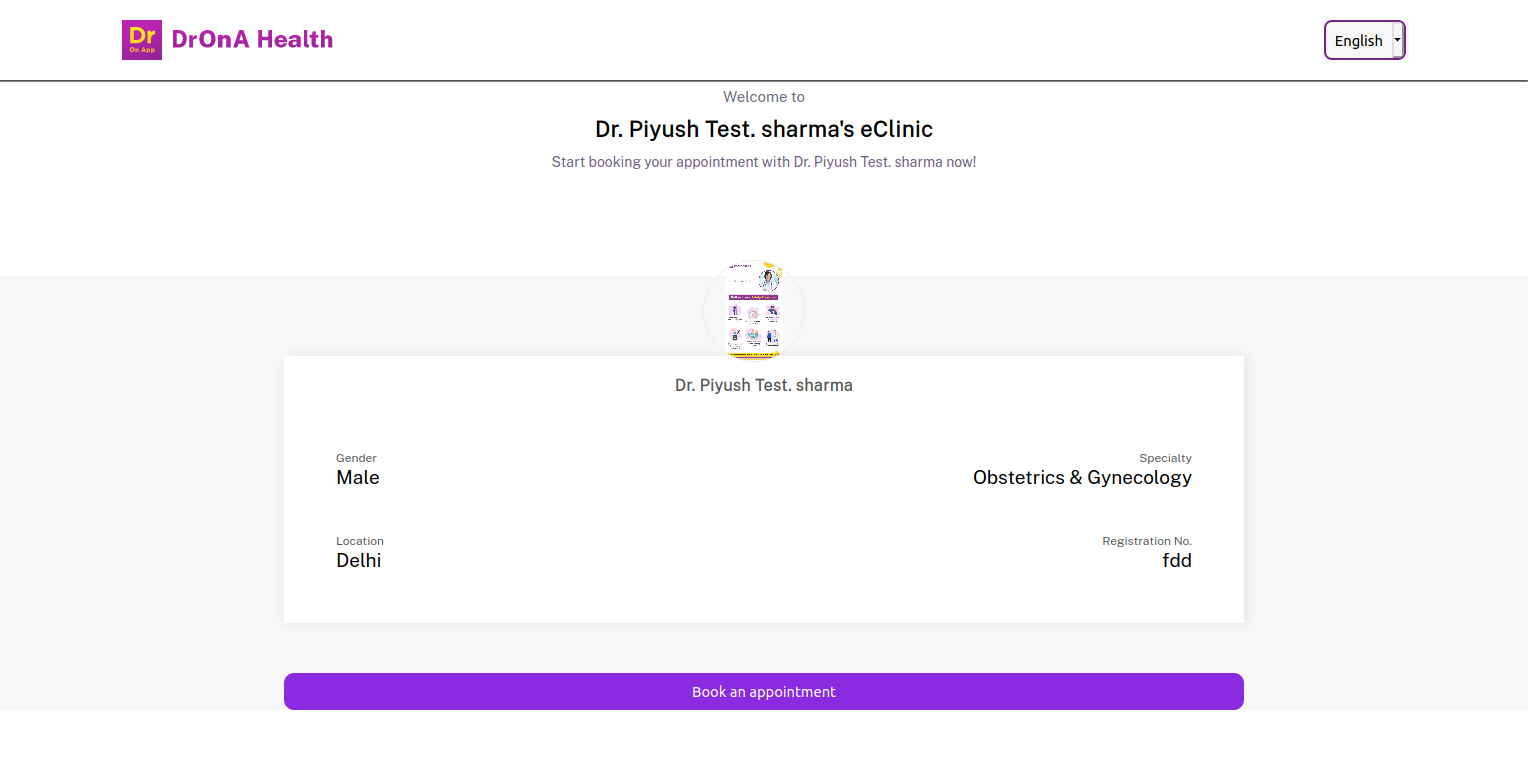Click the DrOnA Health brand name
Image resolution: width=1528 pixels, height=762 pixels.
(x=252, y=40)
